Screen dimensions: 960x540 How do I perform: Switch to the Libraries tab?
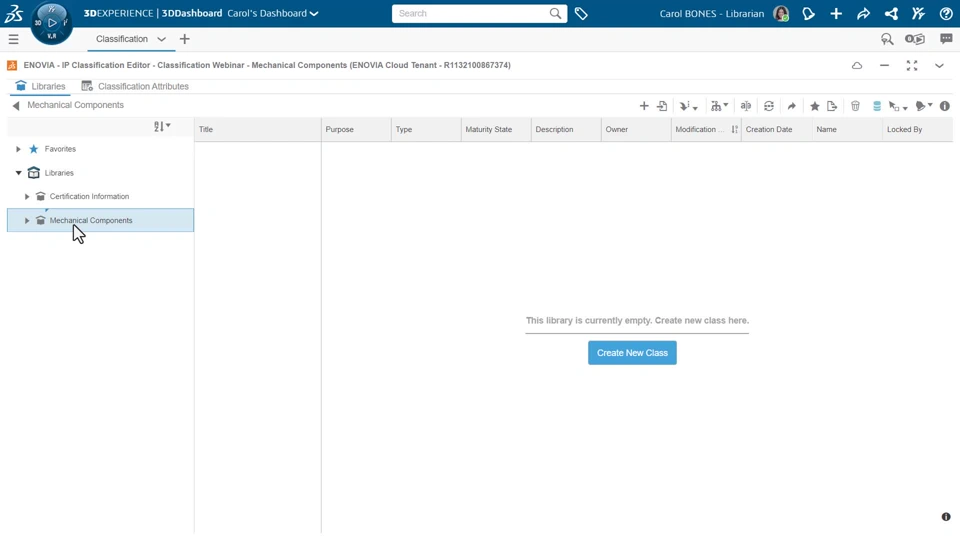(x=40, y=86)
